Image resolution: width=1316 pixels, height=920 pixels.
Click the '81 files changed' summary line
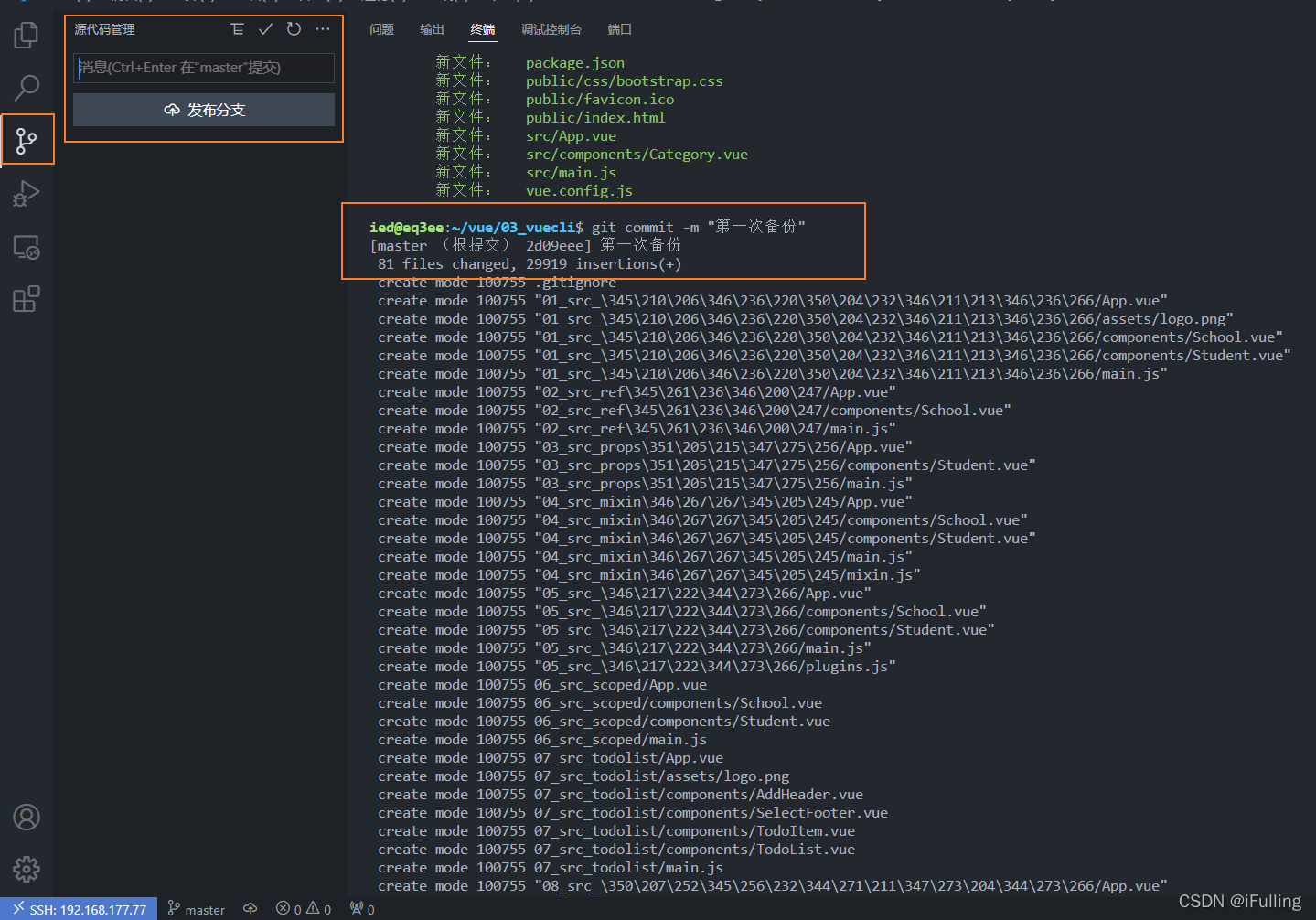click(x=530, y=263)
